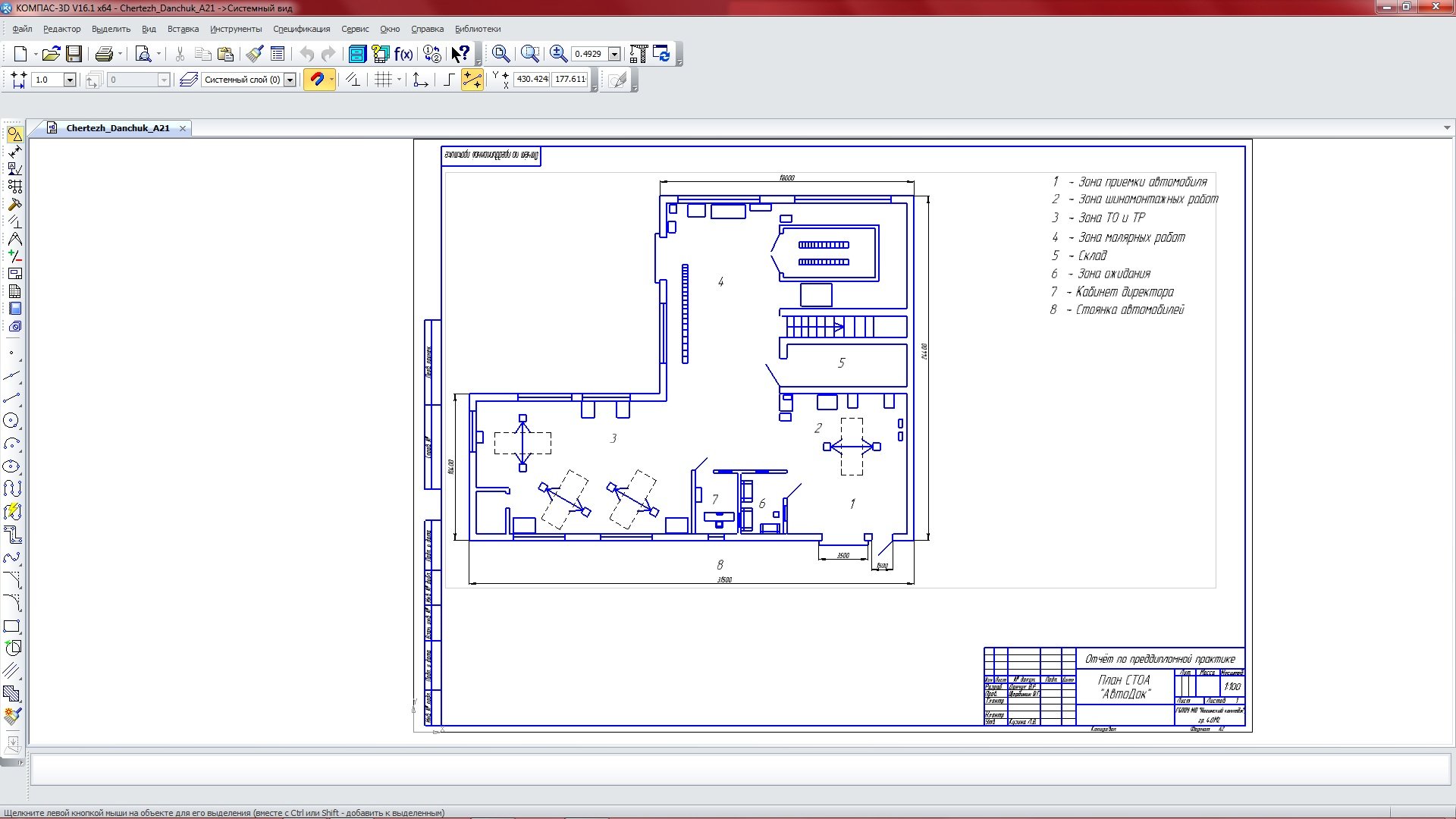
Task: Select the Rectangle drawing tool
Action: tap(11, 626)
